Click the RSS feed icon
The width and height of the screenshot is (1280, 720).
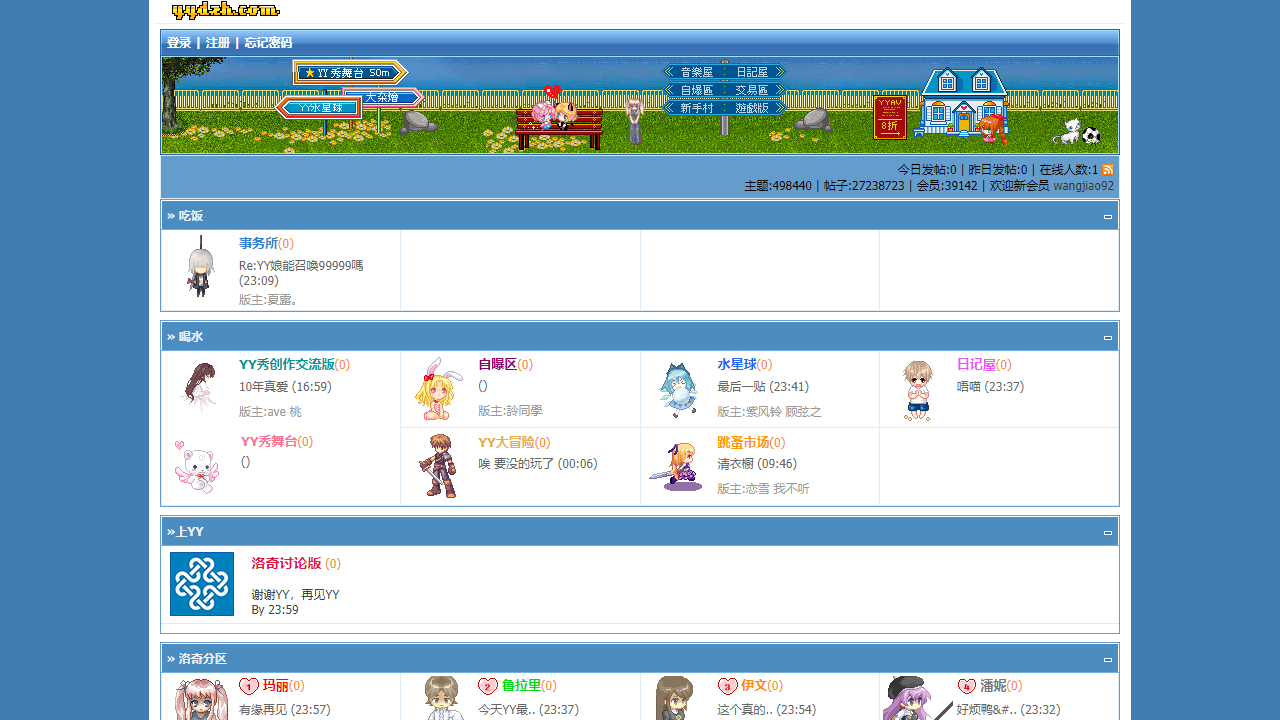coord(1108,170)
